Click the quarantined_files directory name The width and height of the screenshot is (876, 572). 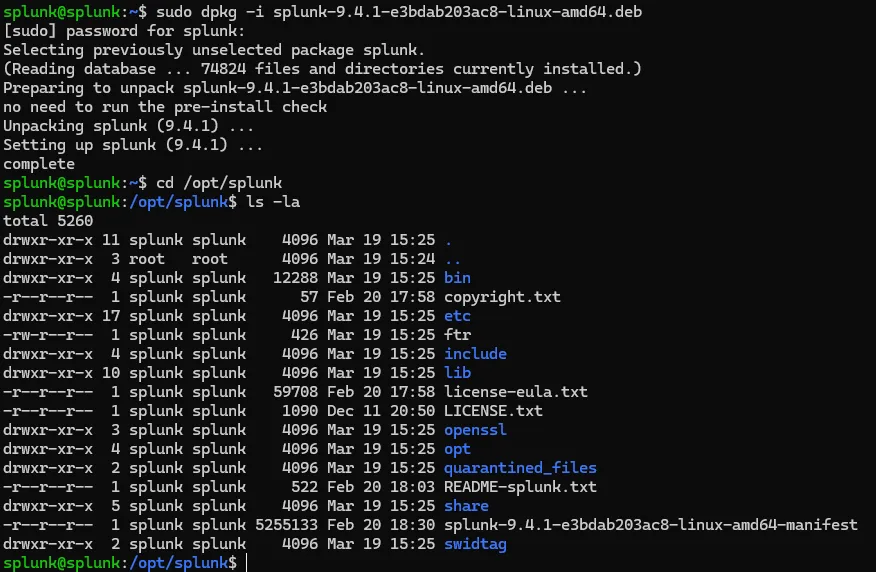(x=520, y=468)
